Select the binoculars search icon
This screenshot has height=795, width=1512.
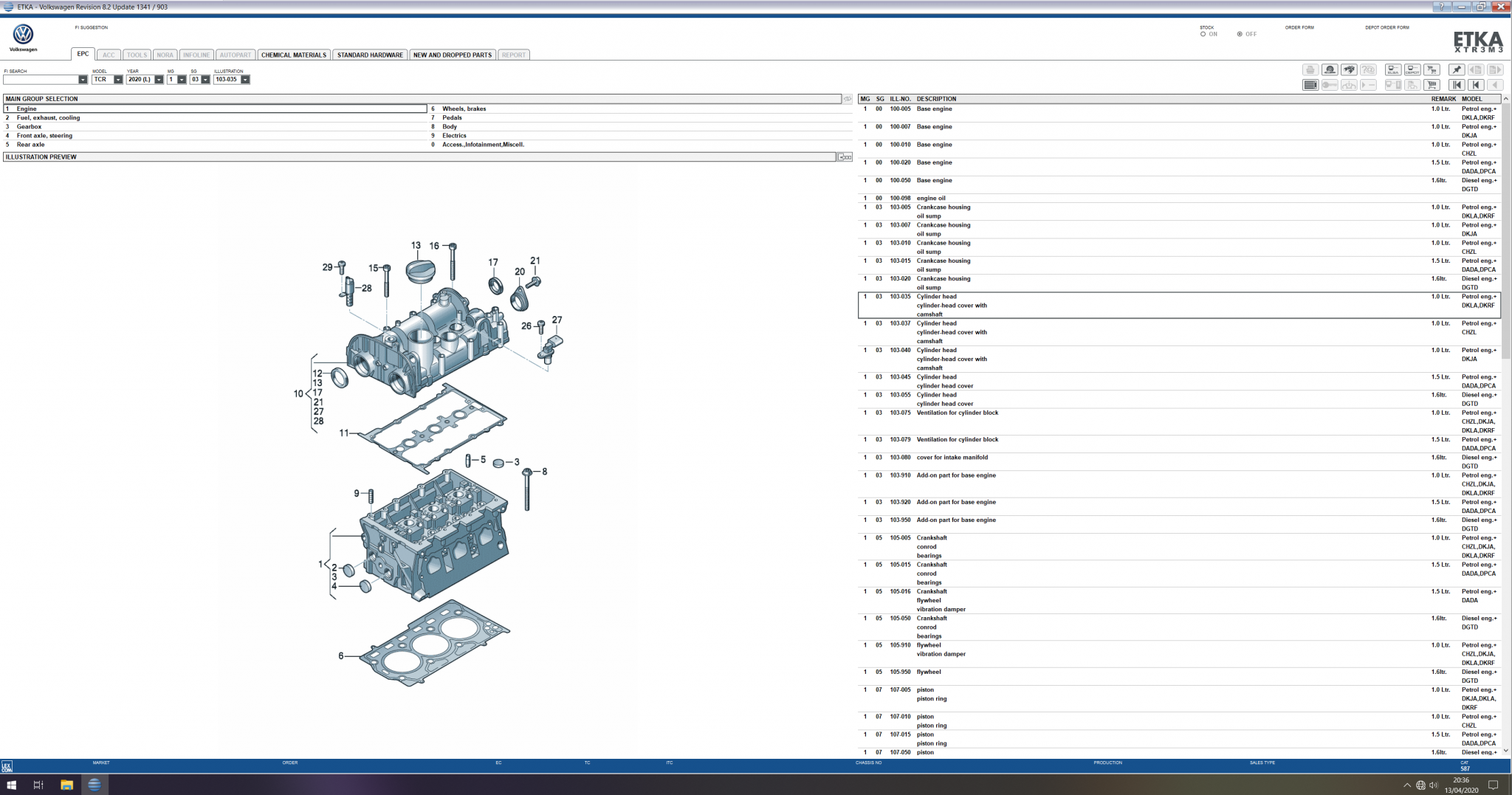pyautogui.click(x=1348, y=70)
